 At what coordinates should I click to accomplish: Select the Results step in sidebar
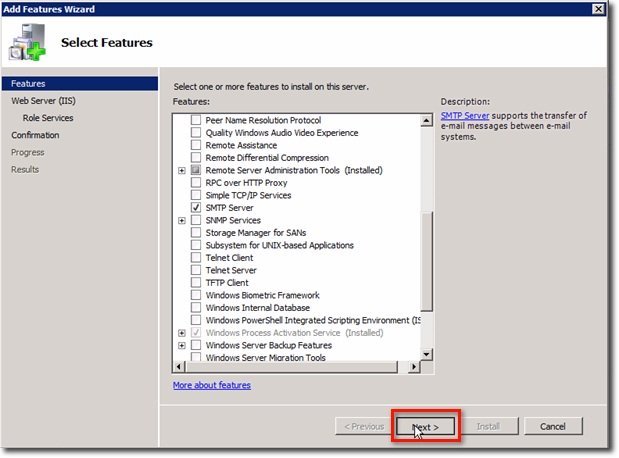coord(25,169)
